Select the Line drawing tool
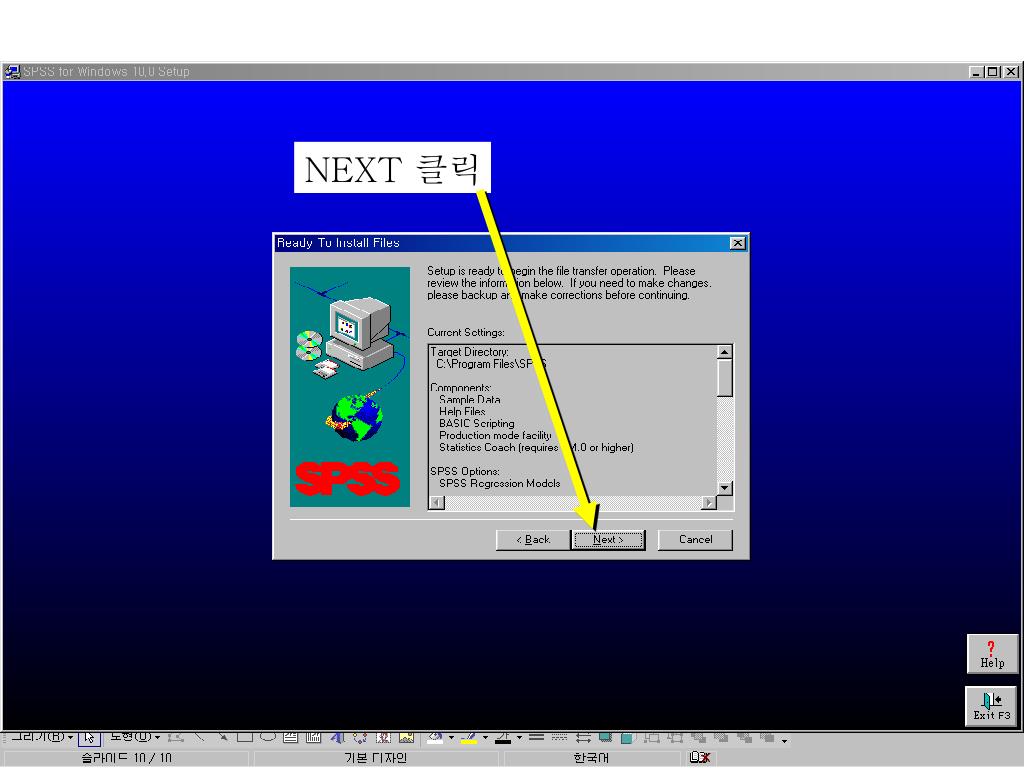This screenshot has height=768, width=1024. (199, 737)
